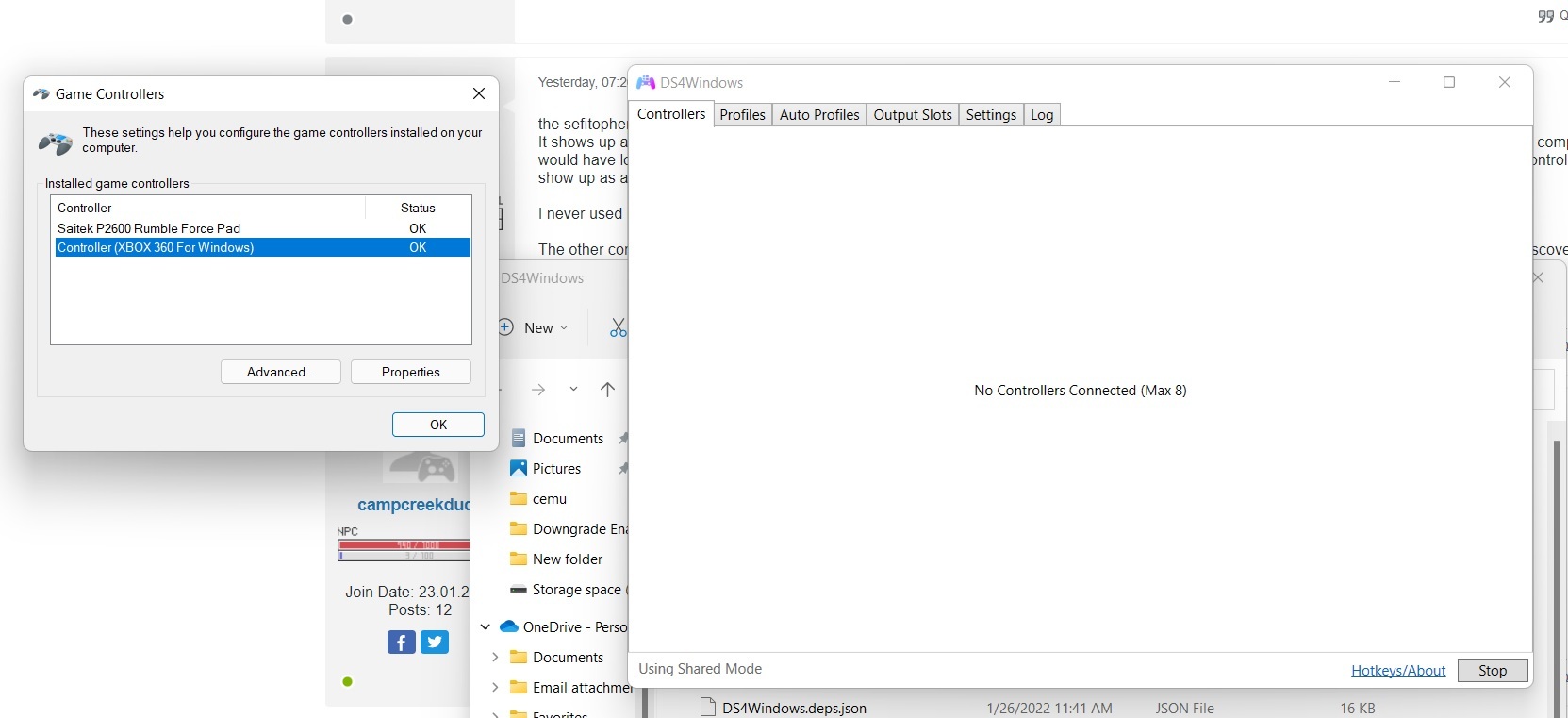Viewport: 1568px width, 718px height.
Task: Select Saitek P2600 Rumble Force Pad
Action: [149, 228]
